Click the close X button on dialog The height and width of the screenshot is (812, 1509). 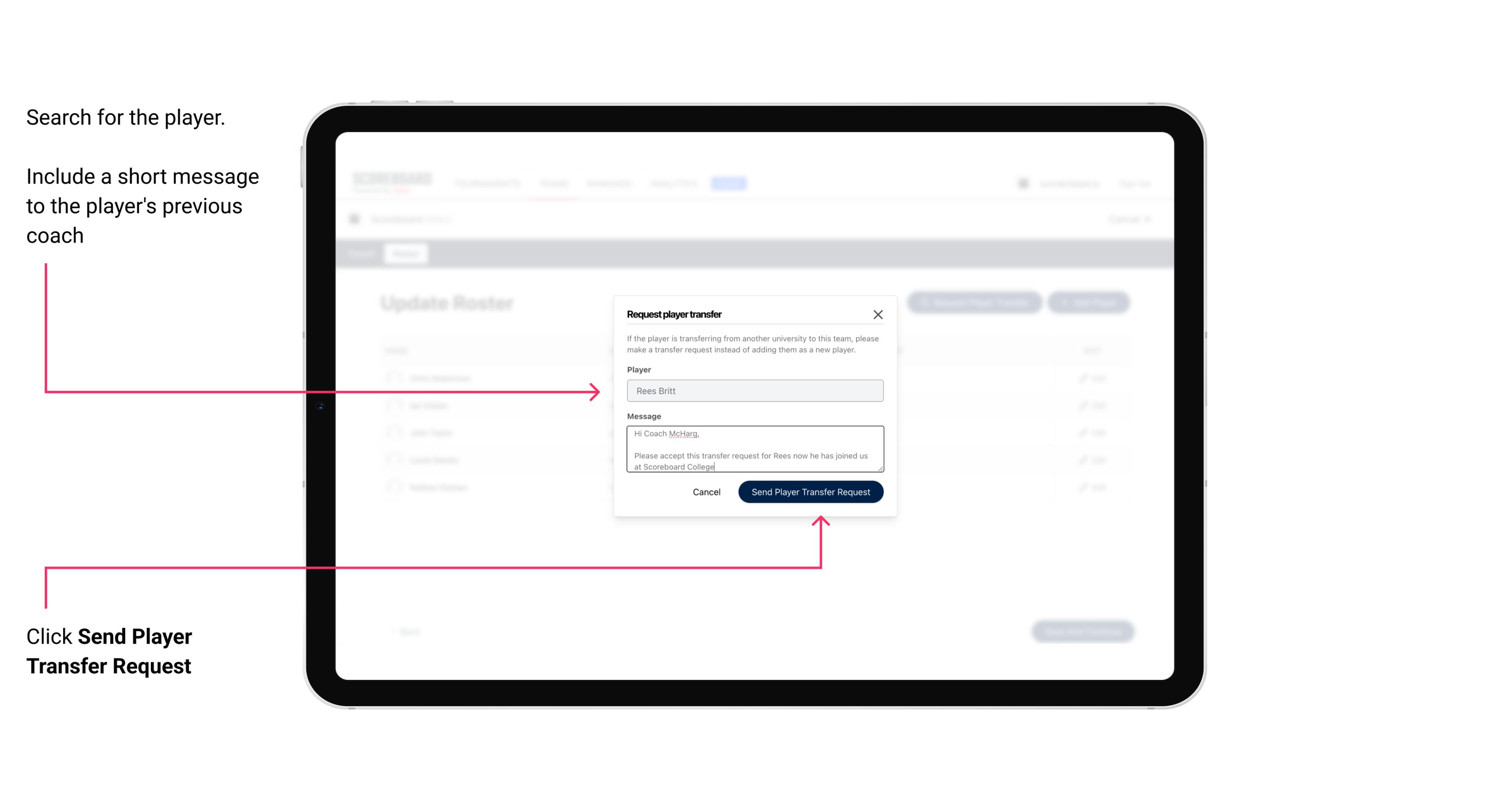coord(878,313)
